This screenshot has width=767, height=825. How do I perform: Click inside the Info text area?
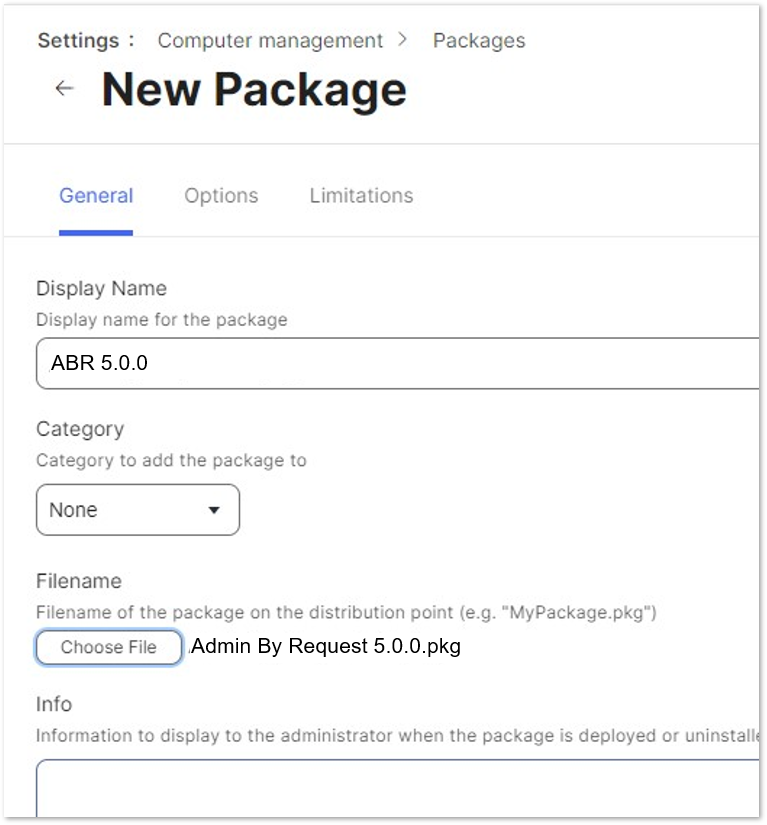coord(398,788)
